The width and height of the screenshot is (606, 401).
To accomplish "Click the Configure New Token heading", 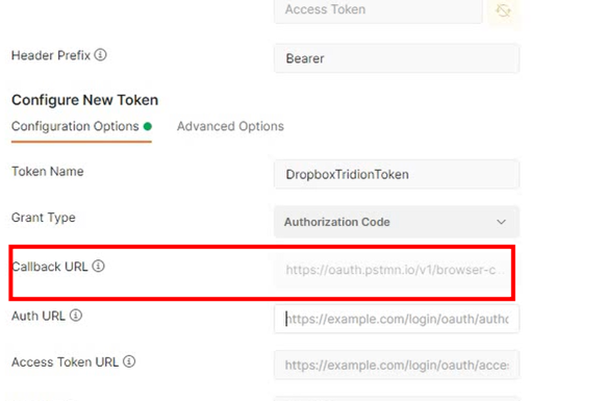I will pos(85,100).
